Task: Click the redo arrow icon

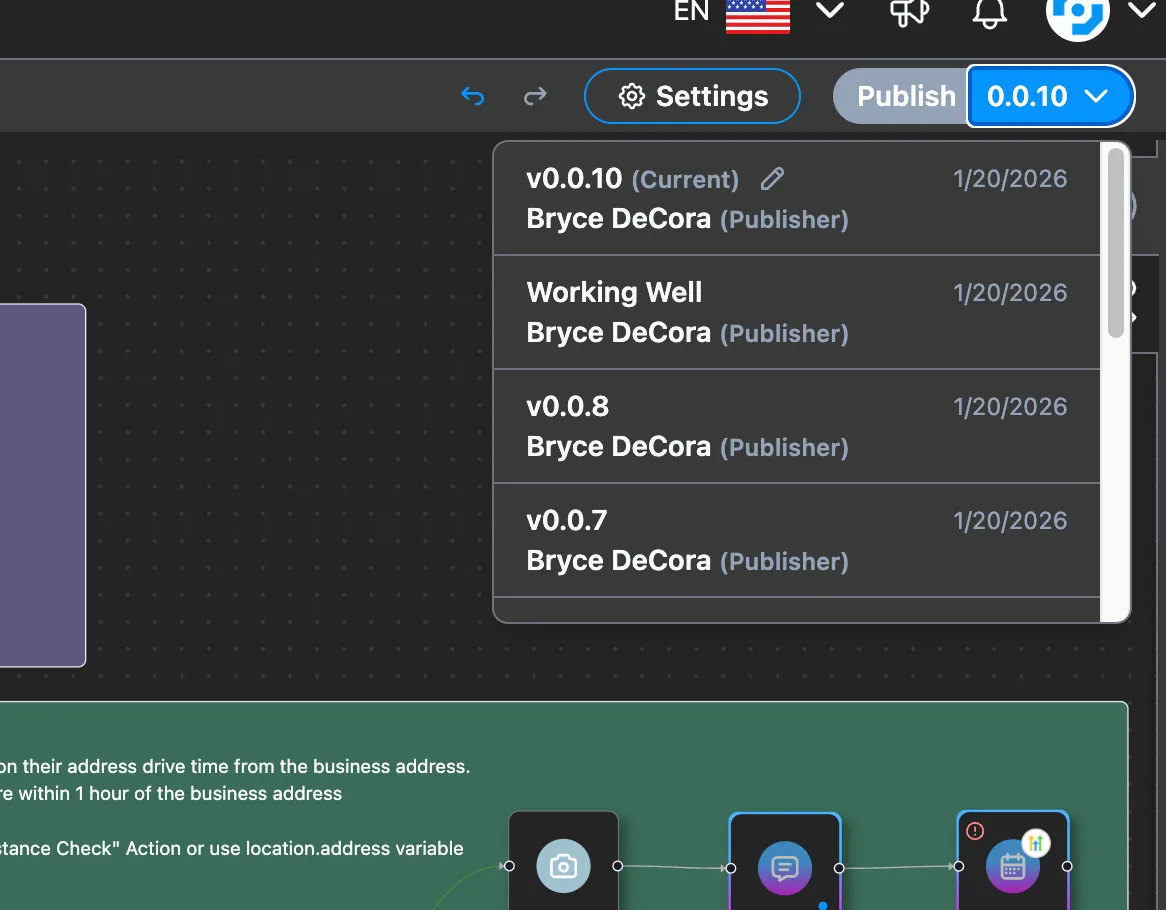Action: (536, 96)
